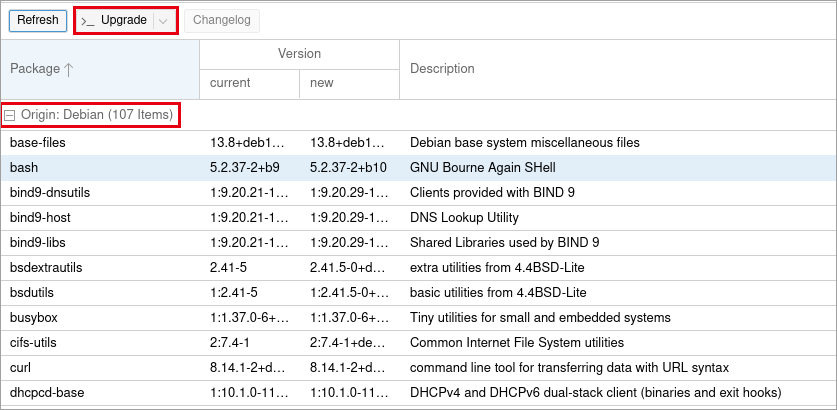Click the new version column header
Screen dimensions: 837x410
click(x=349, y=83)
